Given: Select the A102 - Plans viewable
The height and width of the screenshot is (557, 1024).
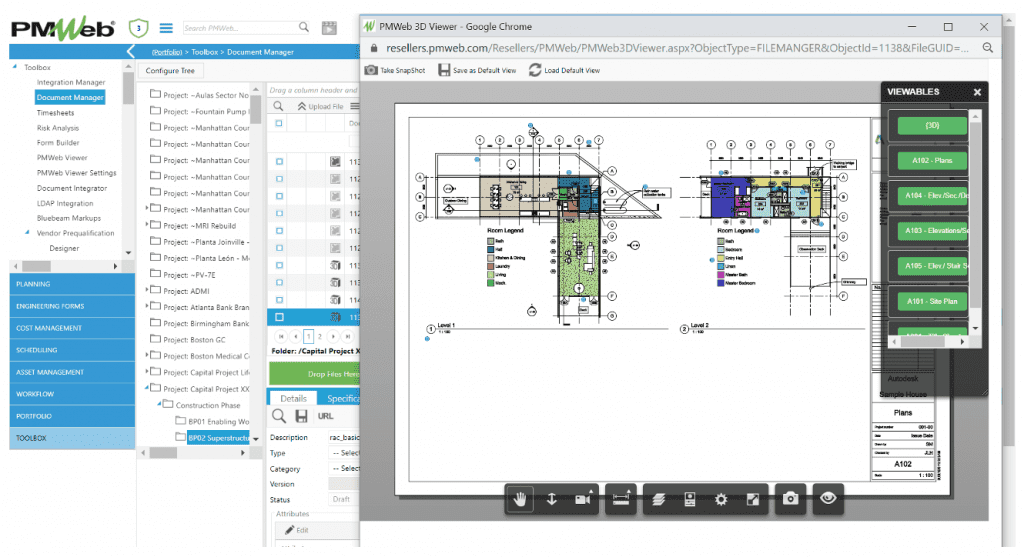Looking at the screenshot, I should click(932, 161).
